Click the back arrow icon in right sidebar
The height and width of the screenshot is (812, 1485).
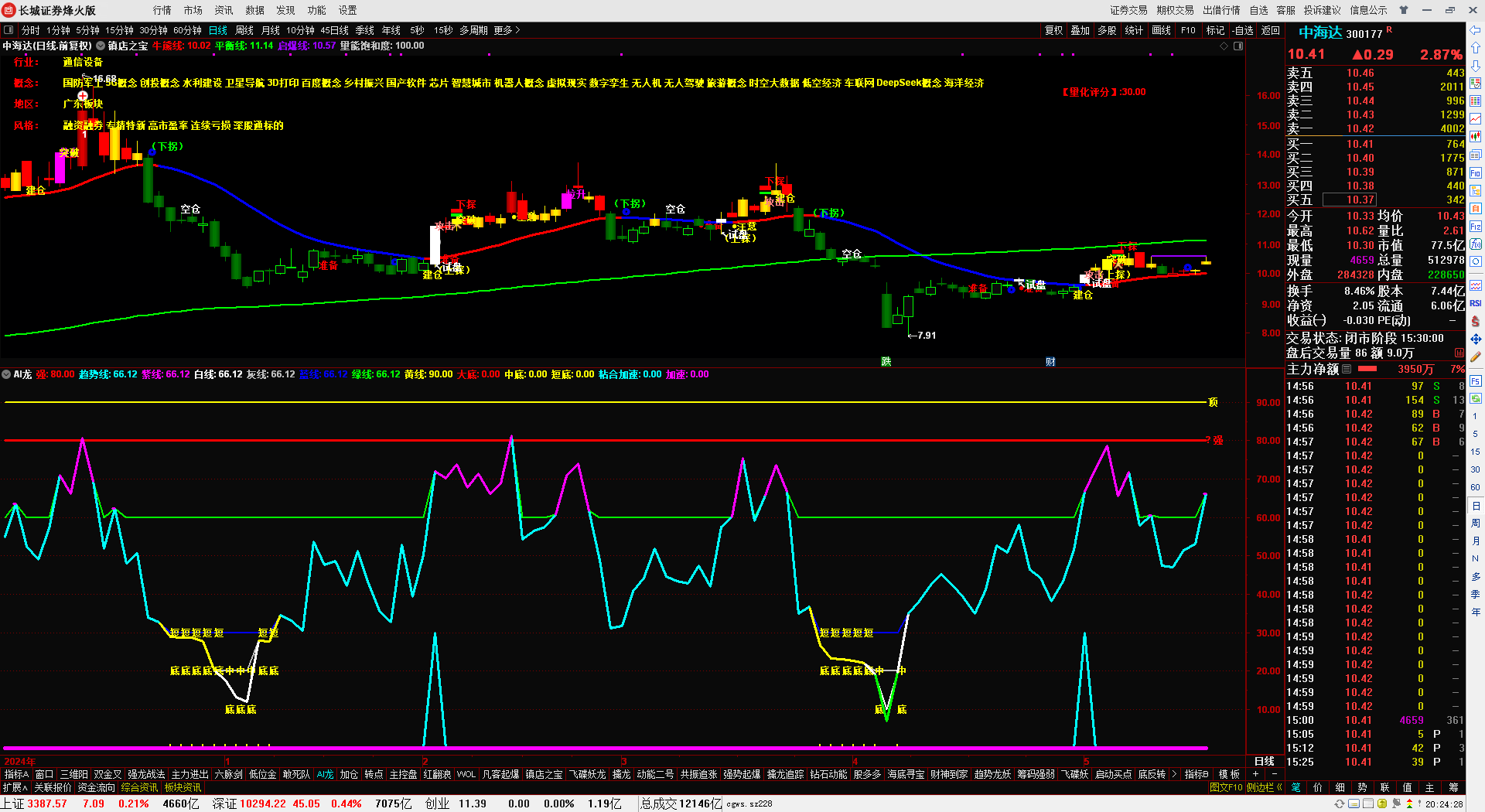pos(1476,30)
